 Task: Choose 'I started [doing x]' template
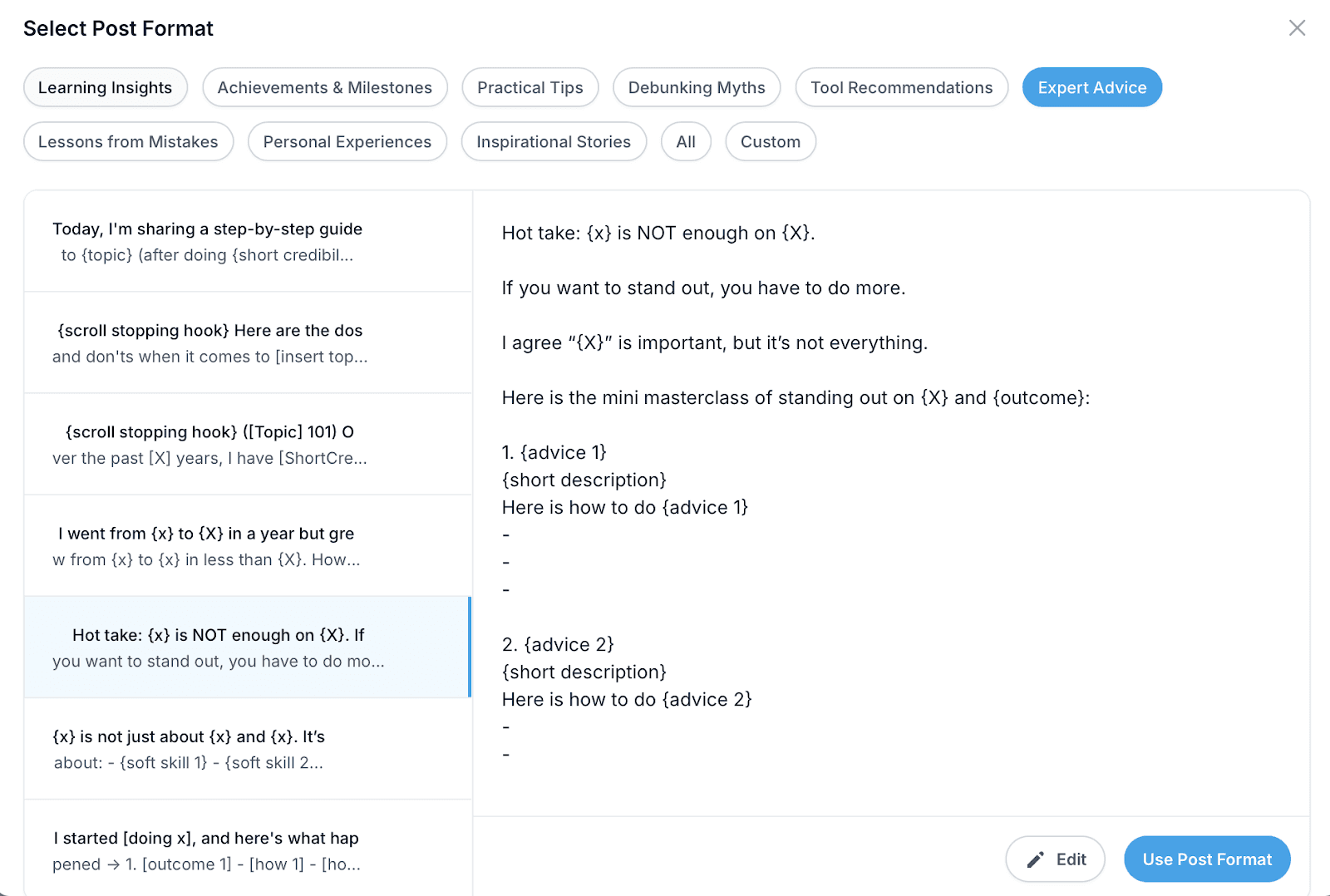pos(248,849)
